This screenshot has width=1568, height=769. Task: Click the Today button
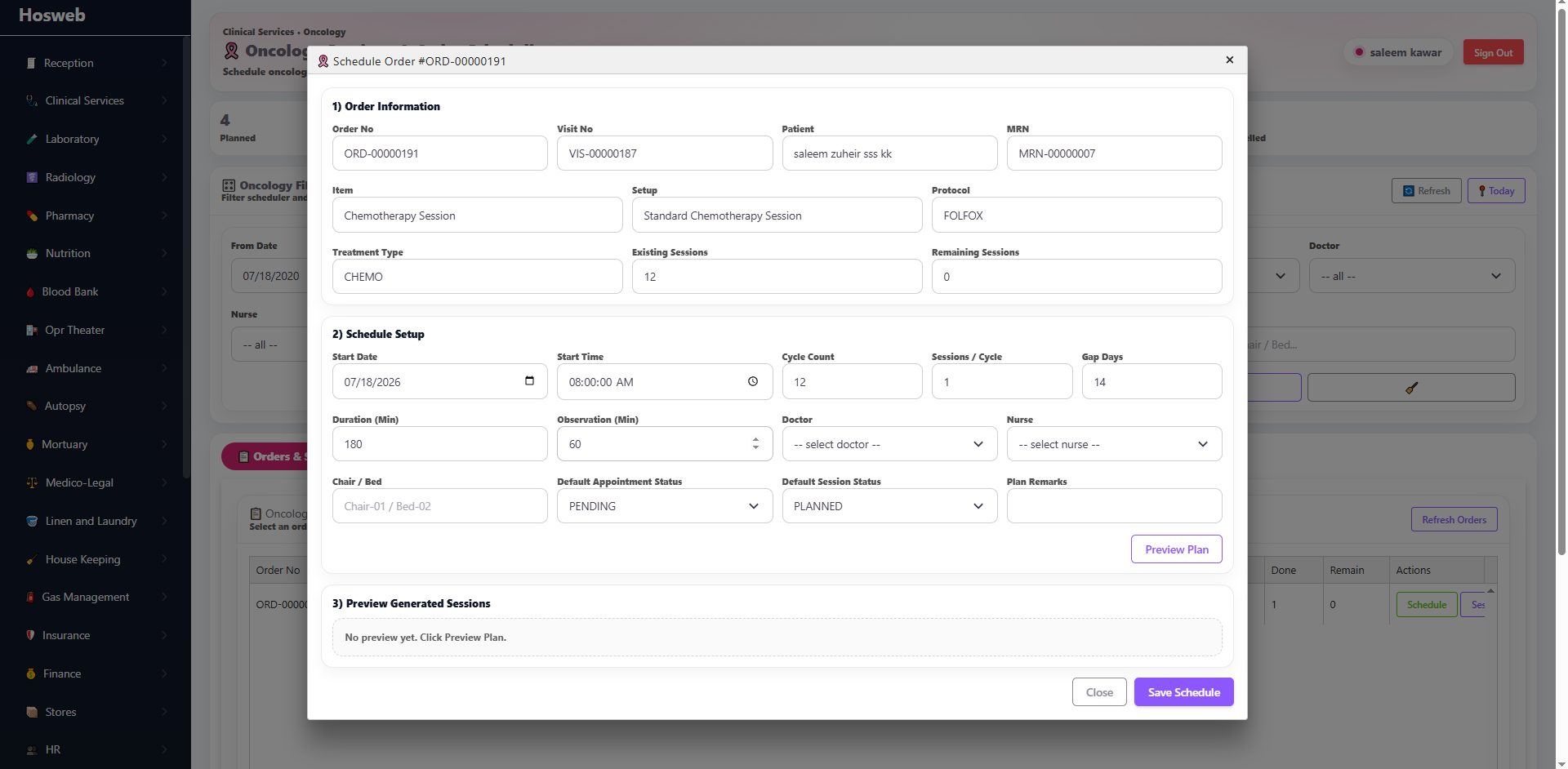[x=1496, y=191]
